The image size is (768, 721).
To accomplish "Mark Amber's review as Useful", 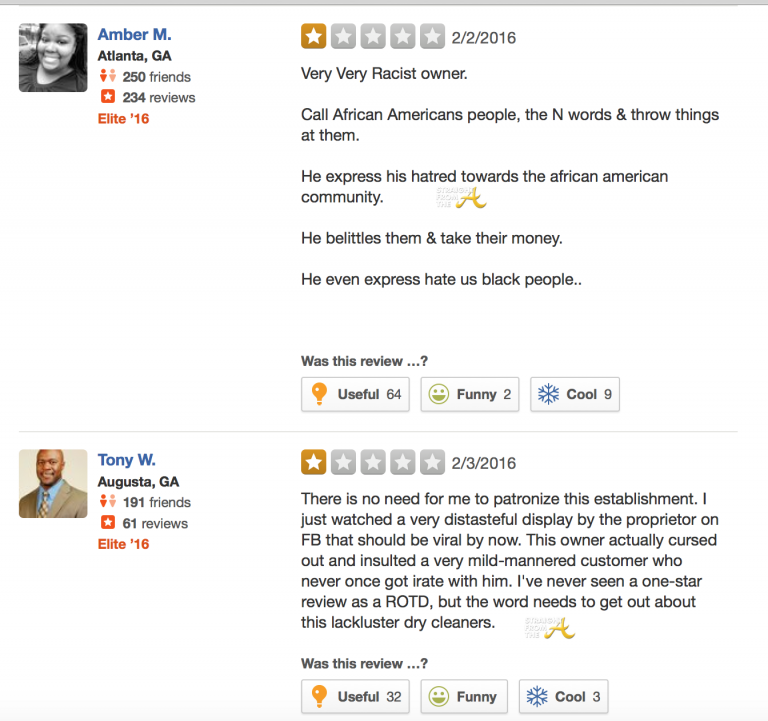I will tap(356, 394).
